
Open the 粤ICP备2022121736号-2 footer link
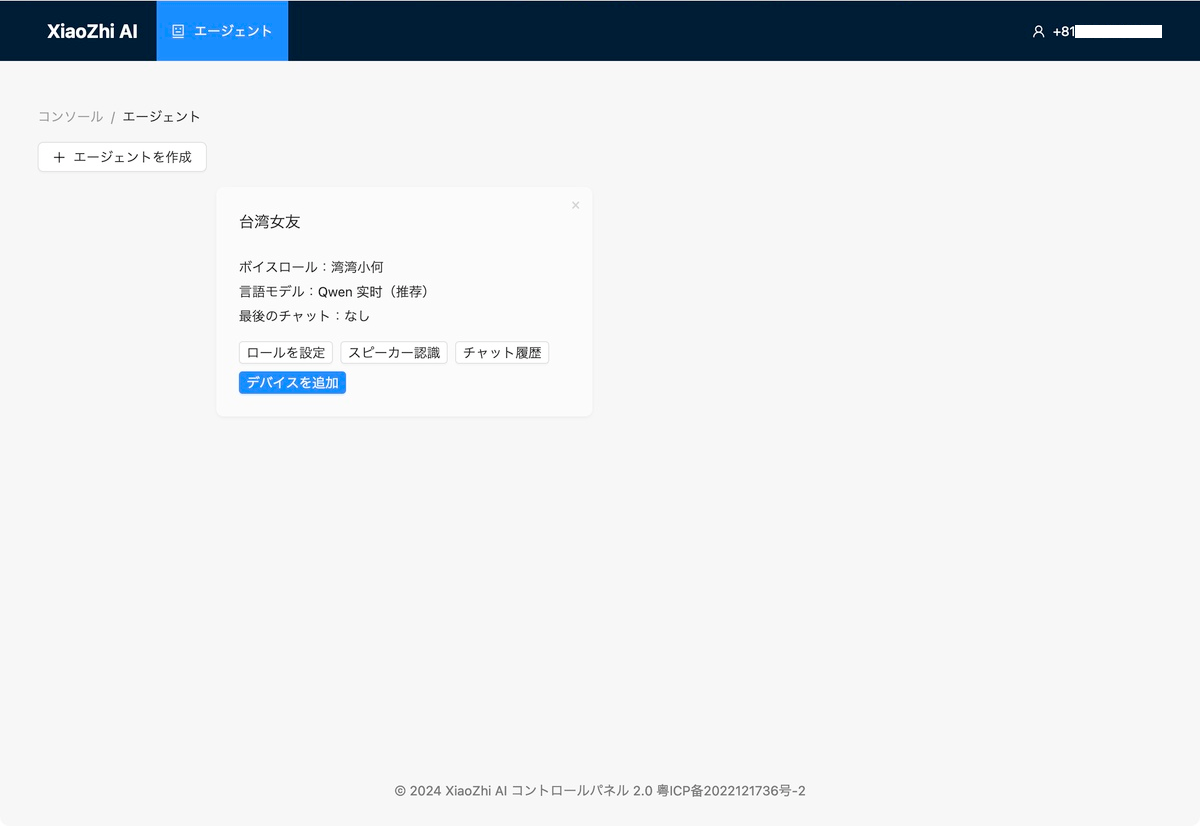(x=731, y=791)
